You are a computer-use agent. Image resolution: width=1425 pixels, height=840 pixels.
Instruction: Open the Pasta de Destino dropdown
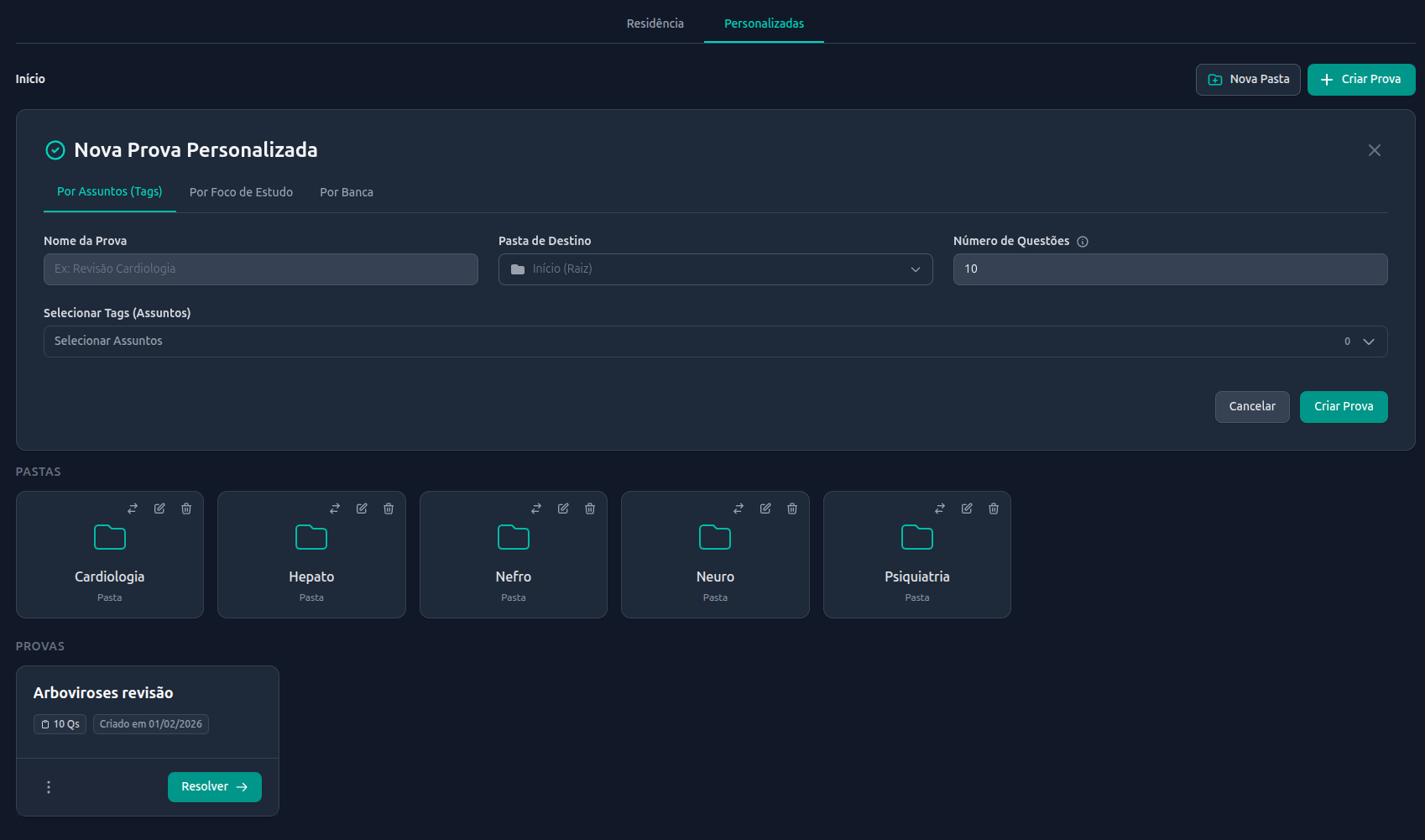click(x=715, y=269)
